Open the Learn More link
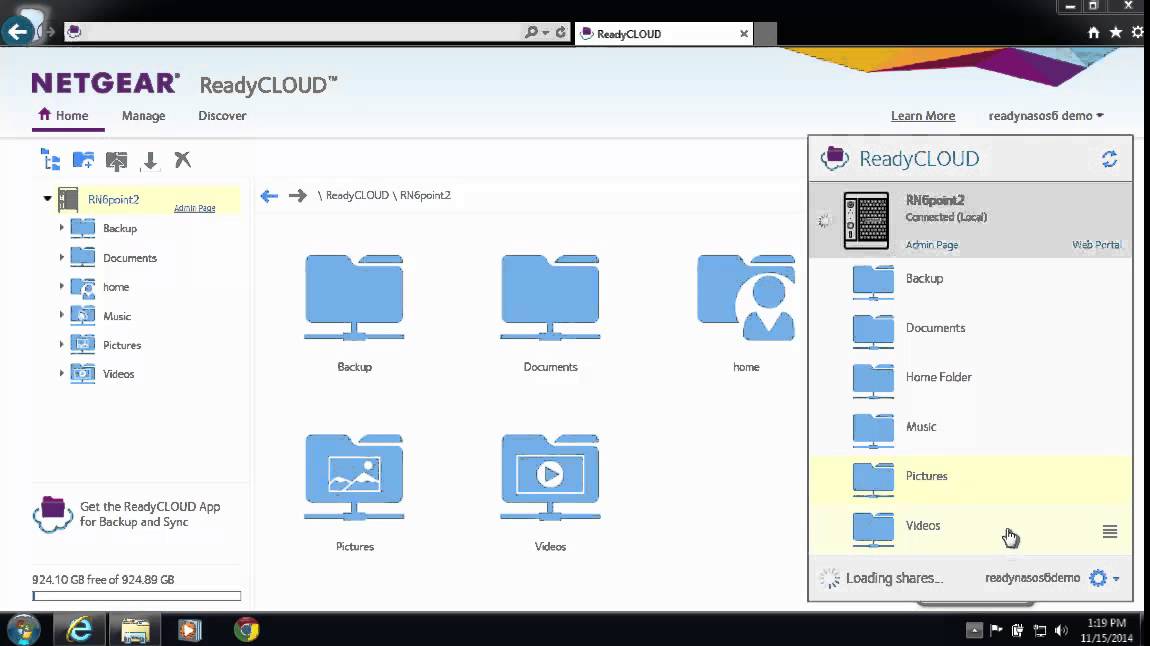Screen dimensions: 1150x646 pos(923,116)
